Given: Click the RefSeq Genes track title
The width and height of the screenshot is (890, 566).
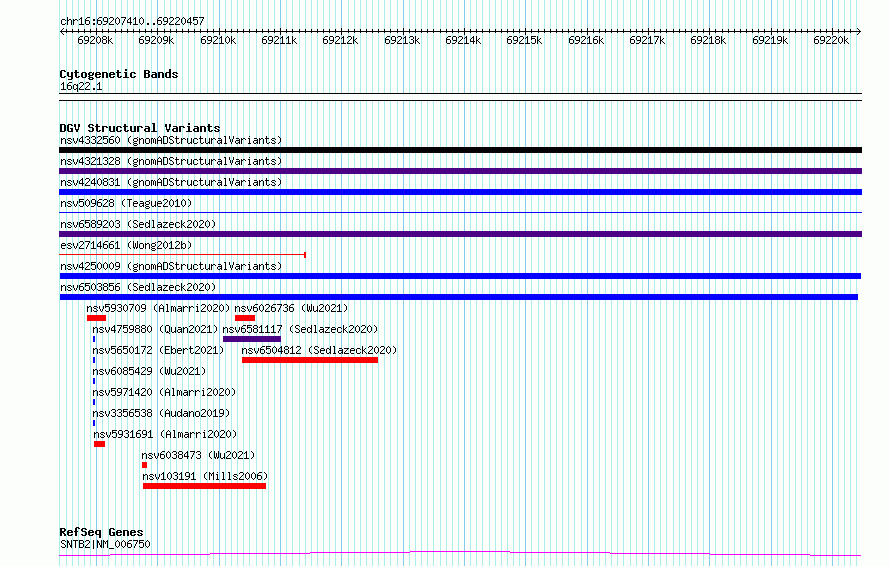Looking at the screenshot, I should 101,532.
